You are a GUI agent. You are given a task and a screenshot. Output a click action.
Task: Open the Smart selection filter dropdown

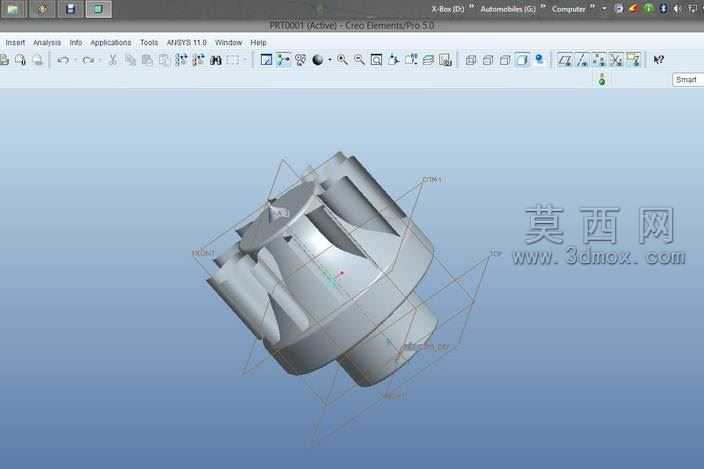coord(688,80)
